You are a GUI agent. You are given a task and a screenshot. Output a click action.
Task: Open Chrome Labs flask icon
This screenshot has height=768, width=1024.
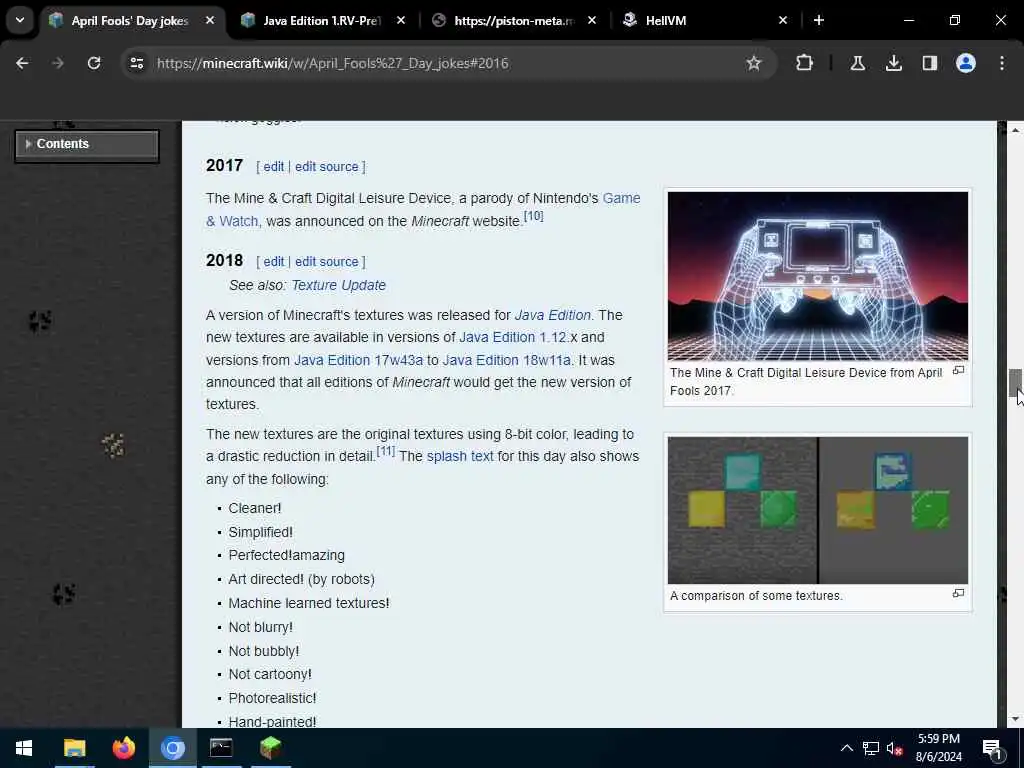(x=857, y=63)
